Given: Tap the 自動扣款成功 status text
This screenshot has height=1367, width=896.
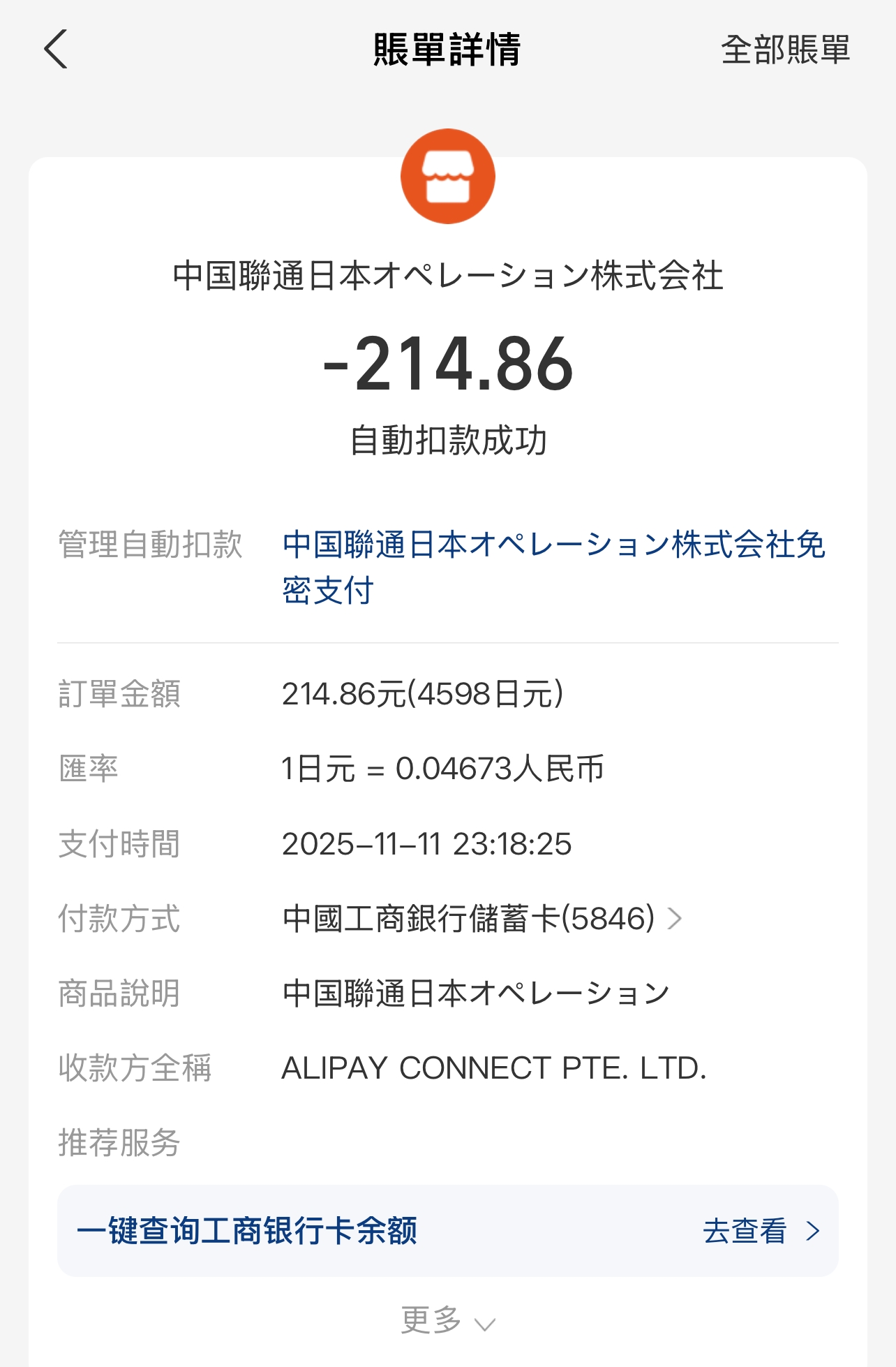Looking at the screenshot, I should (448, 441).
